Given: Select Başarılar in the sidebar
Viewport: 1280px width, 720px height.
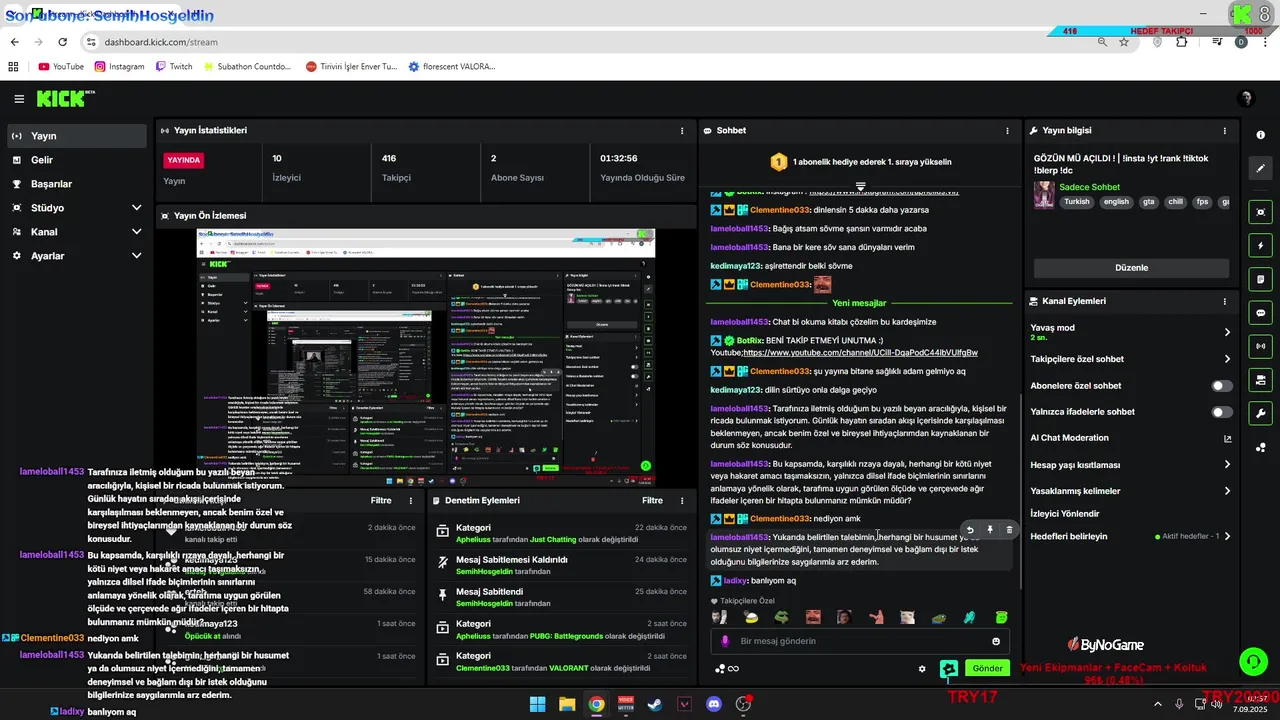Looking at the screenshot, I should point(76,184).
